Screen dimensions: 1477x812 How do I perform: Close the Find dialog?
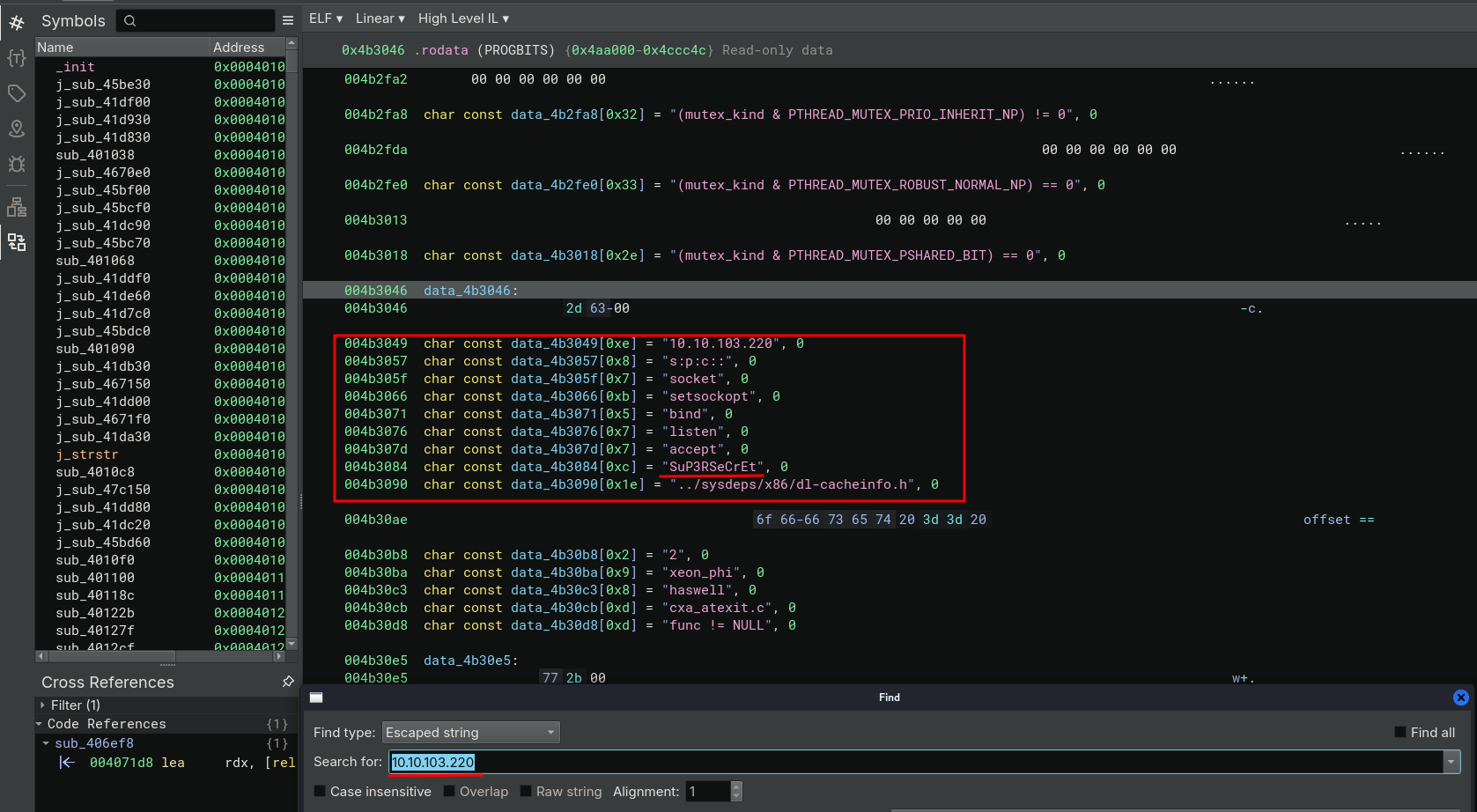pyautogui.click(x=1460, y=698)
